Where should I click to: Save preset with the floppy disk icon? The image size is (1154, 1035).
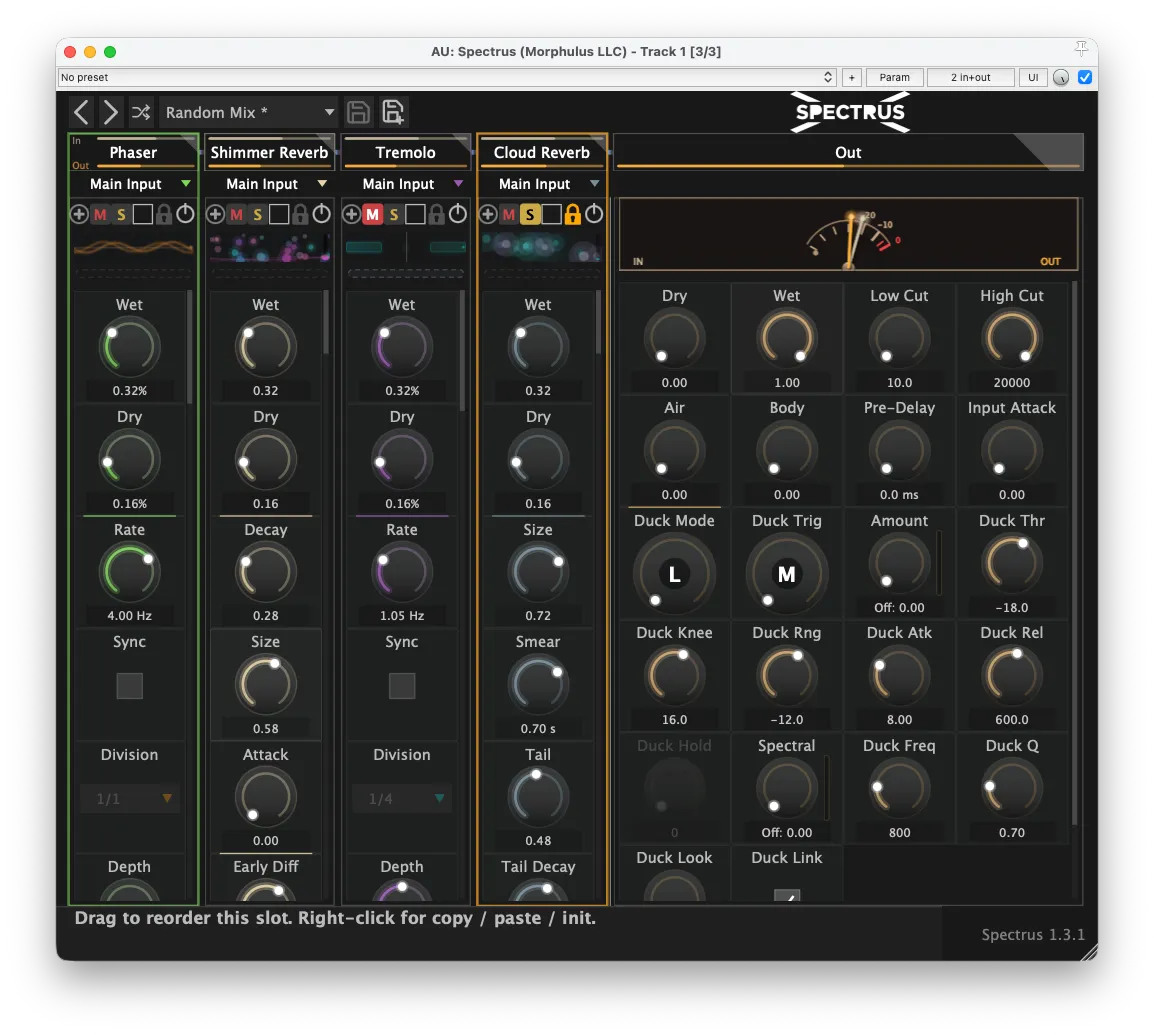pos(358,112)
